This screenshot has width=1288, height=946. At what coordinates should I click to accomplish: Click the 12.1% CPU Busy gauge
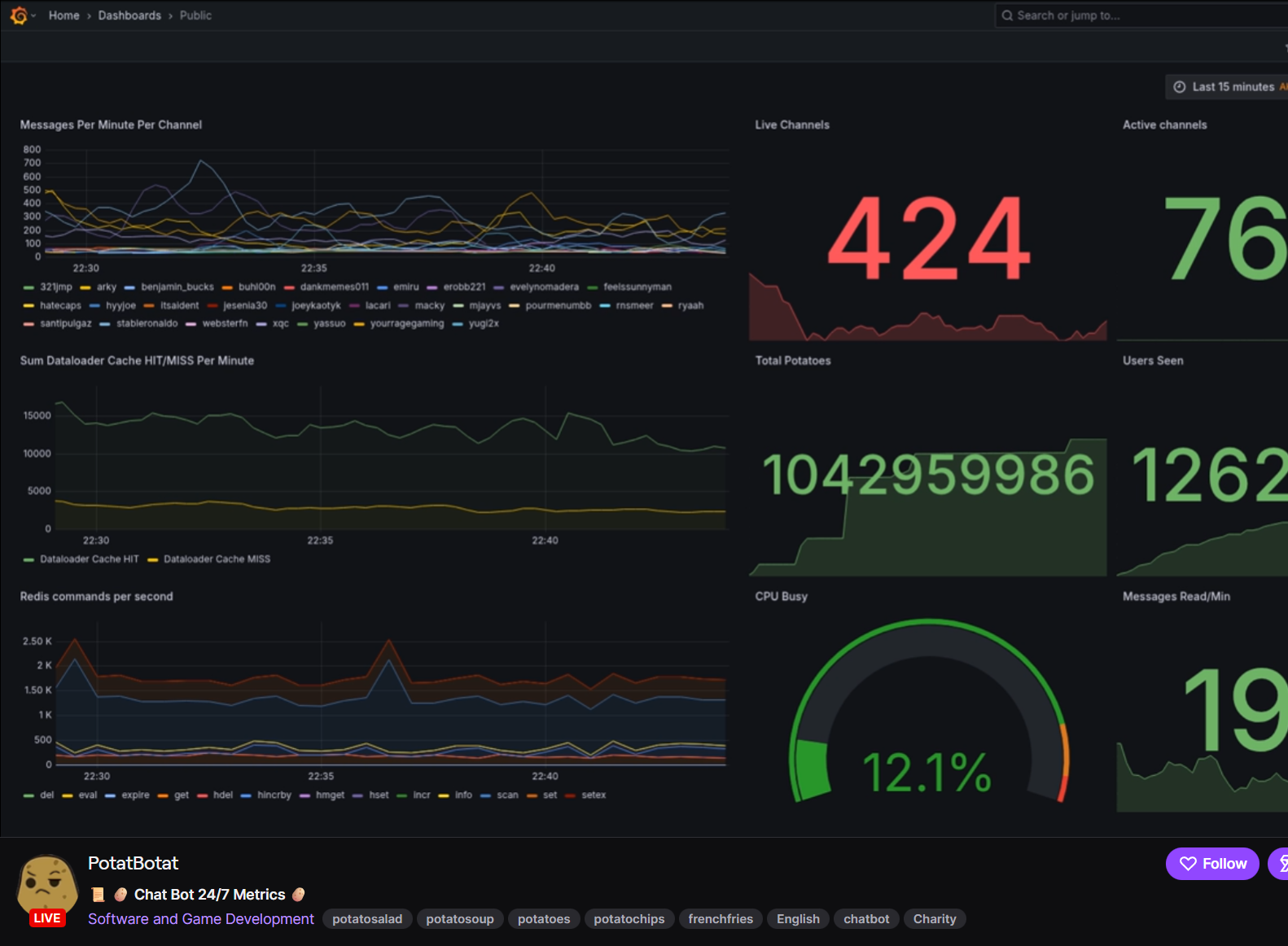(928, 711)
